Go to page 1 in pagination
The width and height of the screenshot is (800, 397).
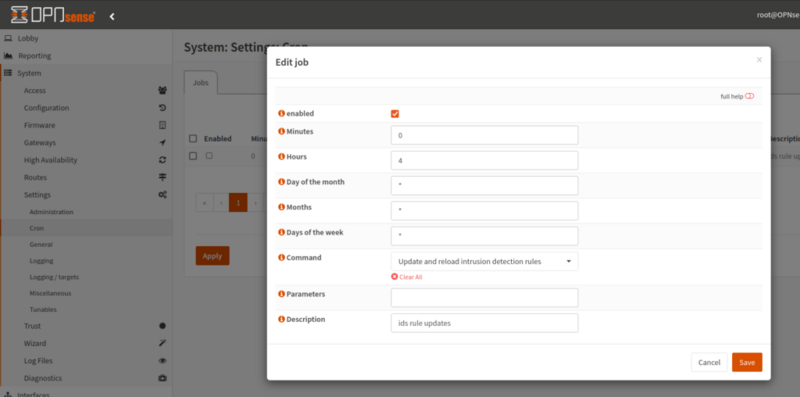pos(238,203)
